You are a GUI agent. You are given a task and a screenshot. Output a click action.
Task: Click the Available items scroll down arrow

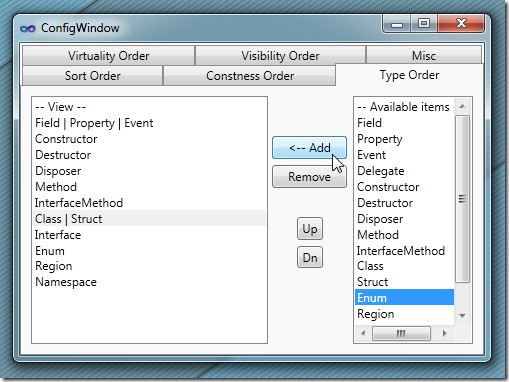[462, 315]
